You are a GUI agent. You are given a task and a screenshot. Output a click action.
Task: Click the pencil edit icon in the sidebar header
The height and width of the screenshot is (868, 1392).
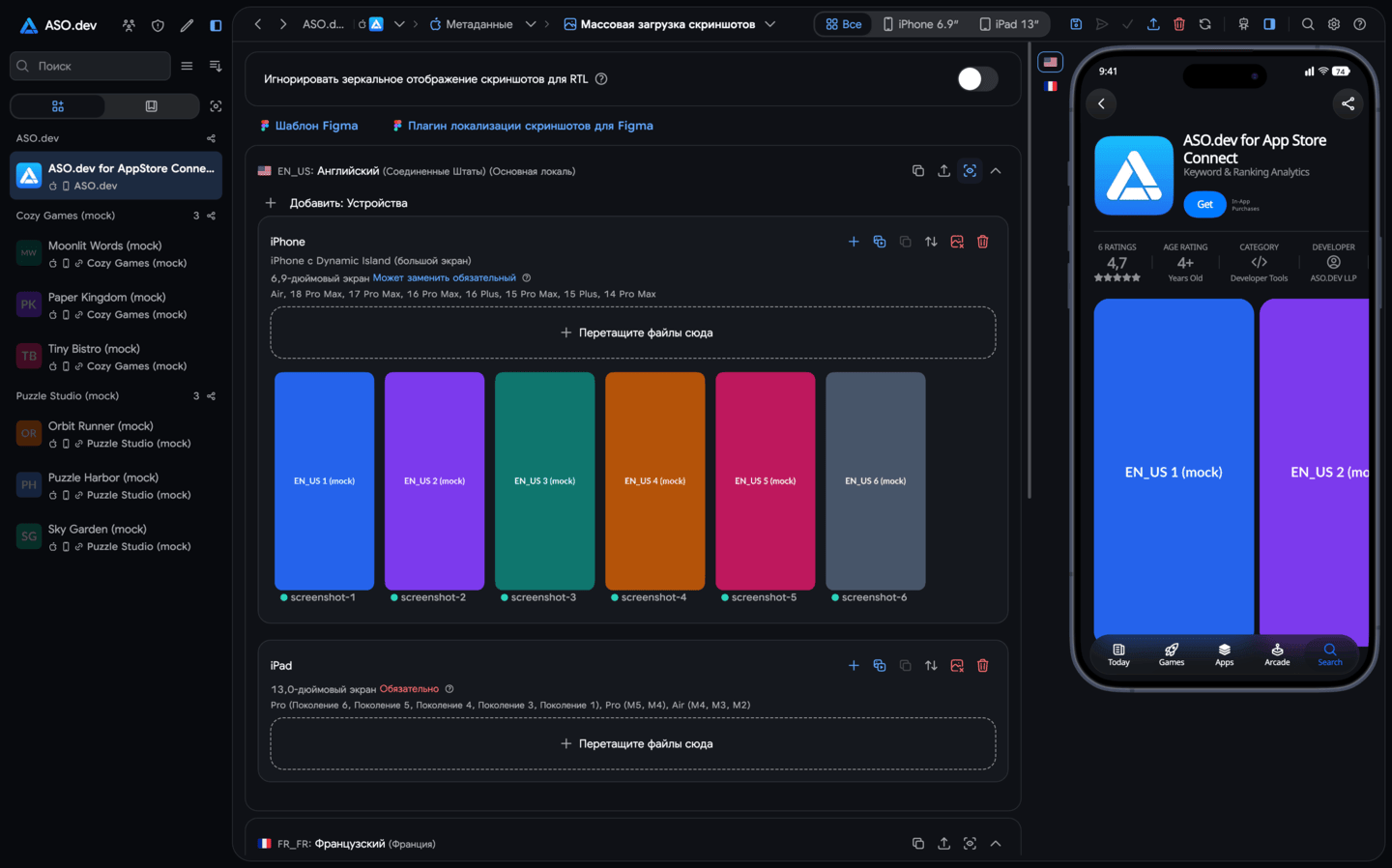tap(187, 25)
